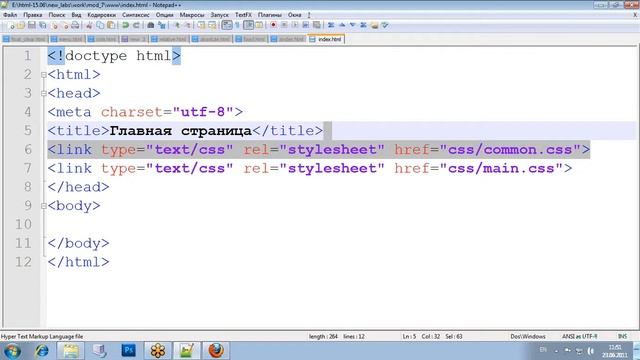Collapse the <html> block fold marker
The height and width of the screenshot is (360, 640).
click(44, 75)
